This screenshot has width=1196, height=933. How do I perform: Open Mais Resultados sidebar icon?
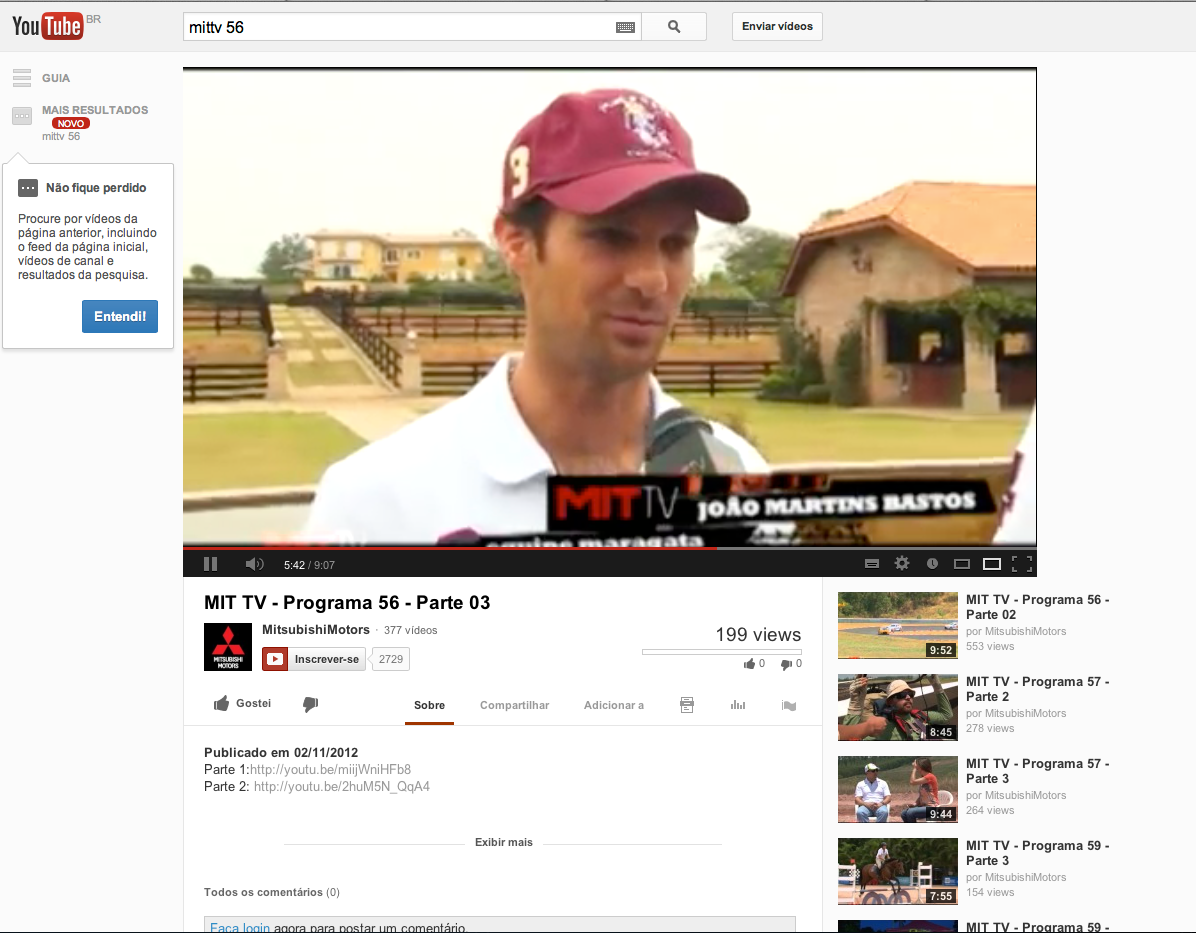point(22,116)
